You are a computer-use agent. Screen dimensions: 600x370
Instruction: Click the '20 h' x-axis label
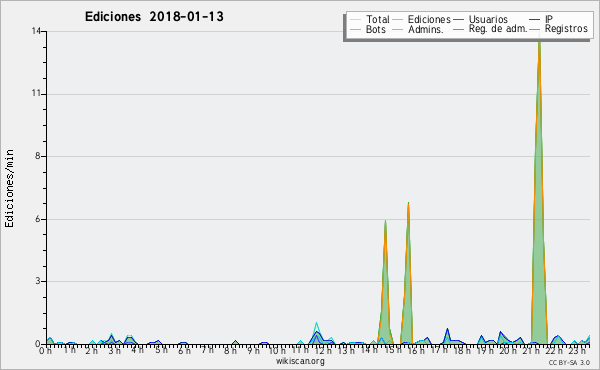507,350
